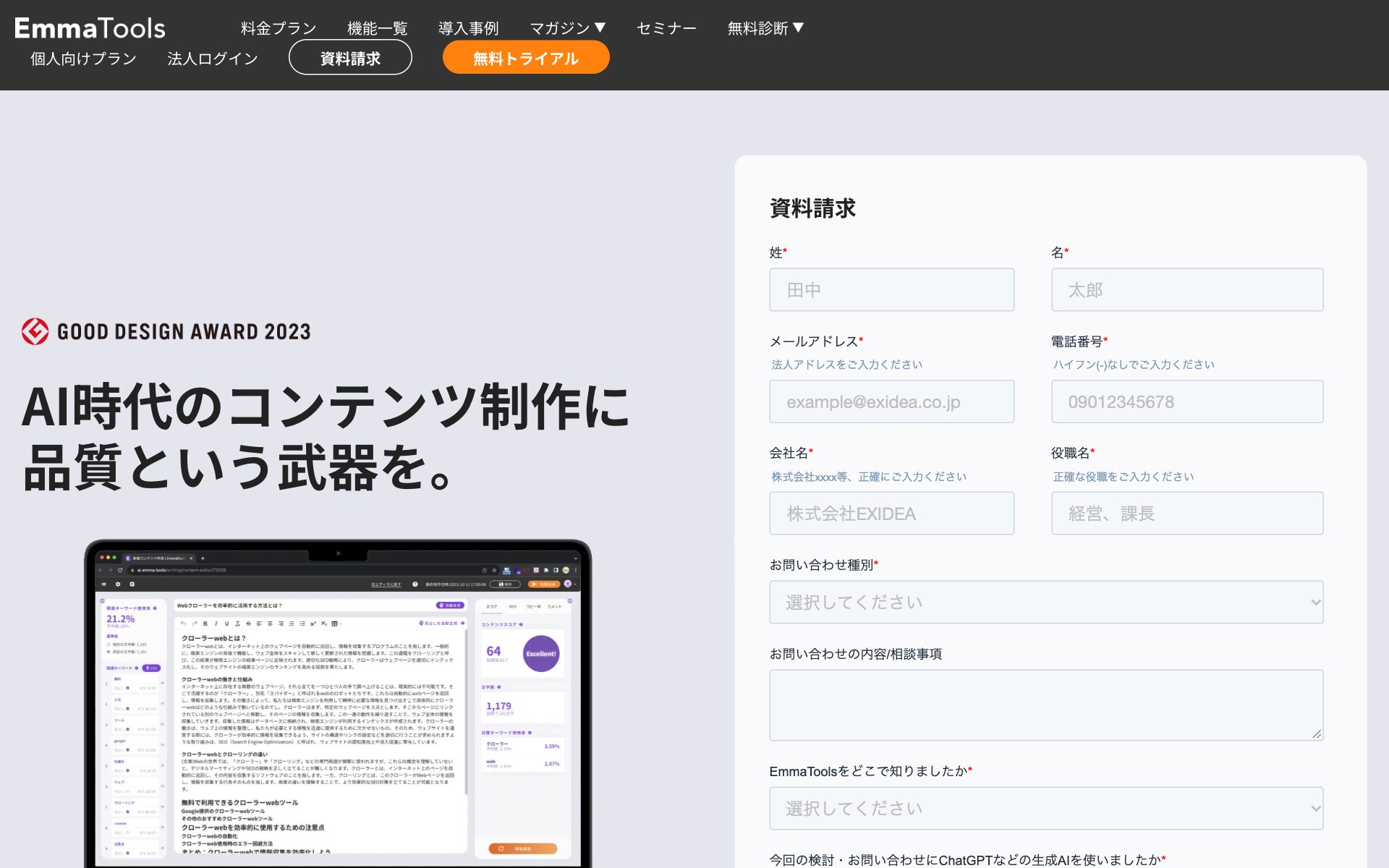Image resolution: width=1389 pixels, height=868 pixels.
Task: Click the GOOD DESIGN AWARD 2023 text
Action: [x=184, y=332]
